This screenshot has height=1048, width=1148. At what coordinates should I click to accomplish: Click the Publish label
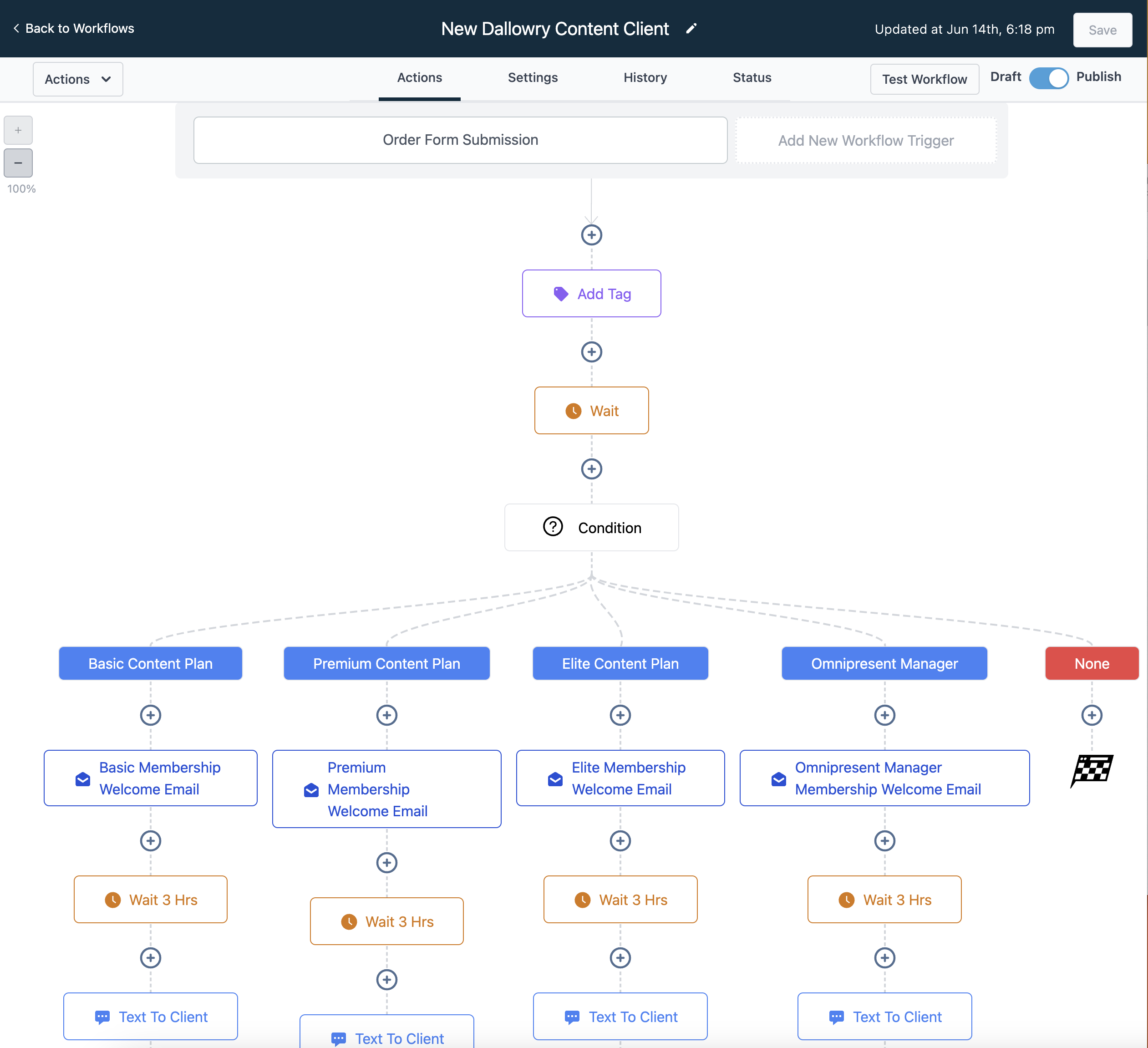point(1098,77)
